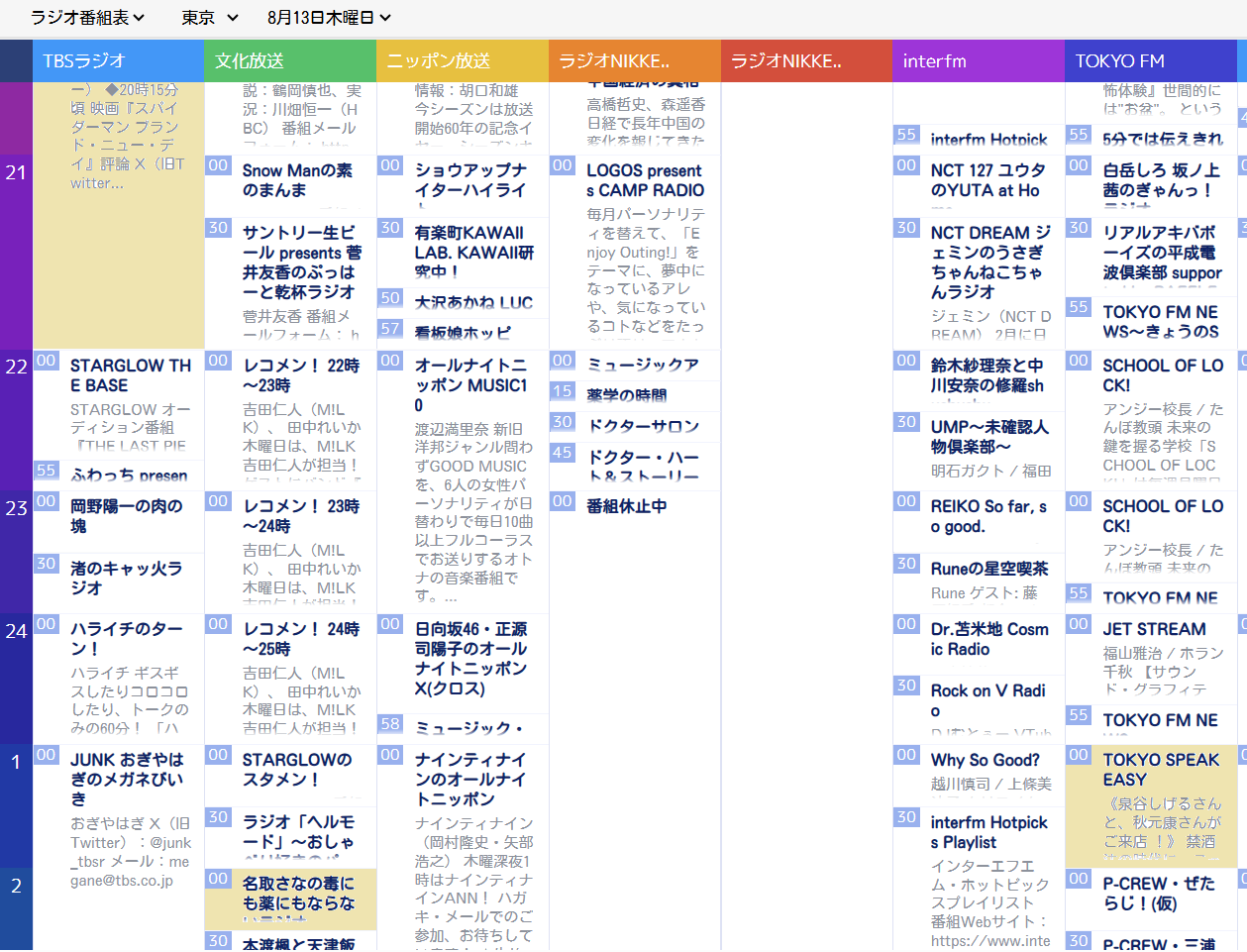
Task: Open レコメン! 24時〜25時 program
Action: pyautogui.click(x=301, y=639)
